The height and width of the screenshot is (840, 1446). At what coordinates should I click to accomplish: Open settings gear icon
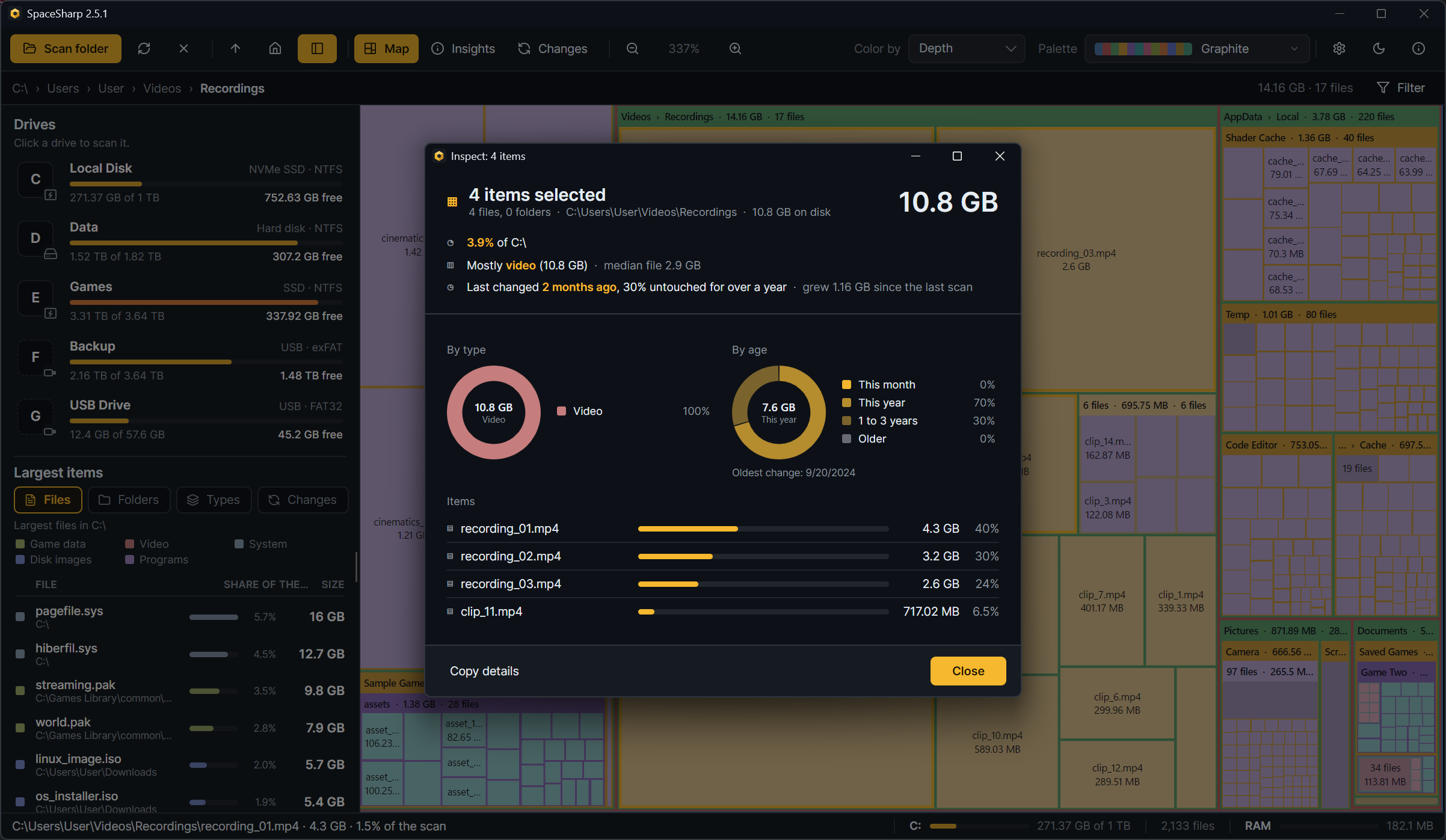coord(1339,49)
